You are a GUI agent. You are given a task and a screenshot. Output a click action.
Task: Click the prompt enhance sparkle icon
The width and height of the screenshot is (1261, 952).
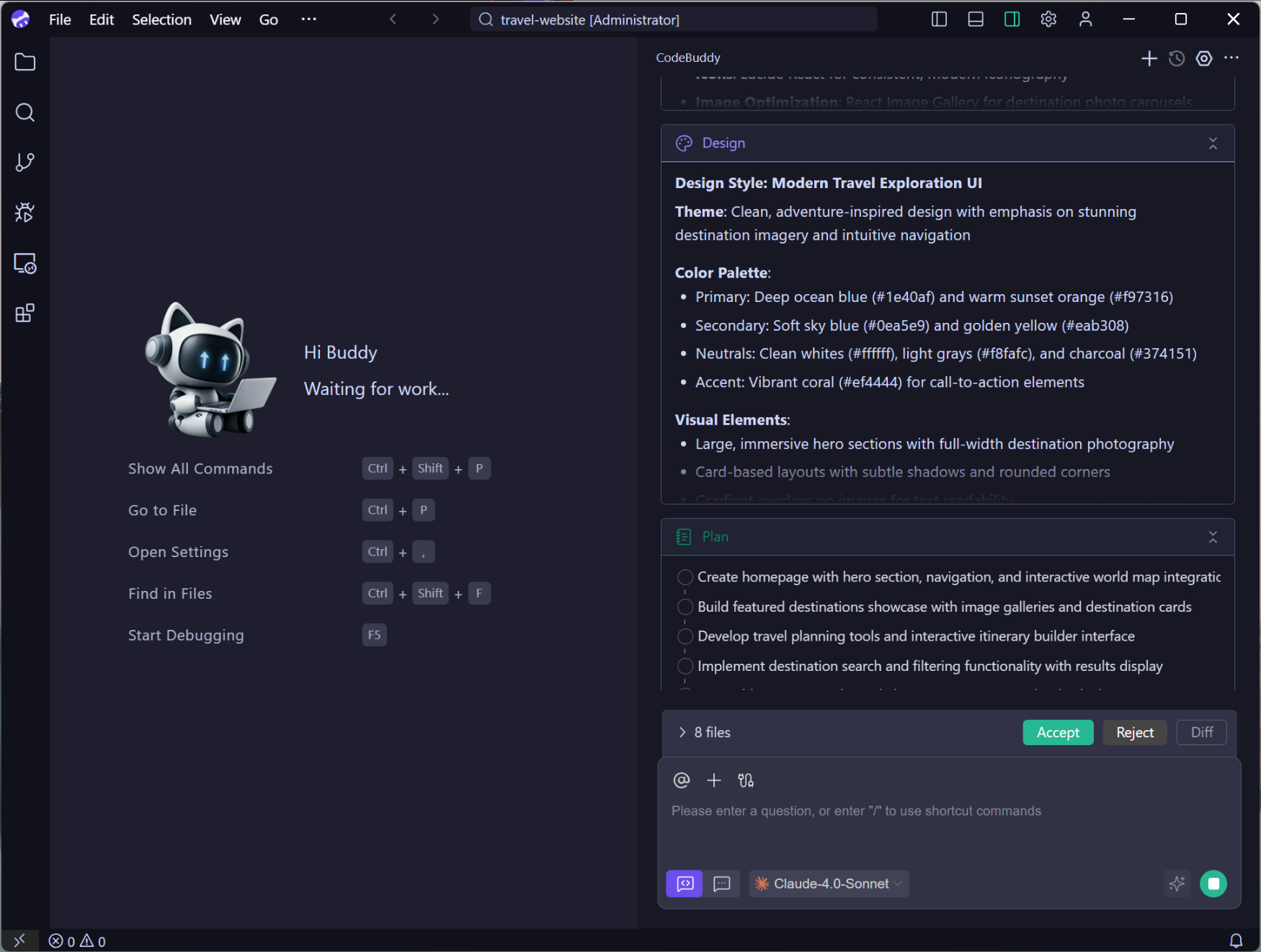1177,884
